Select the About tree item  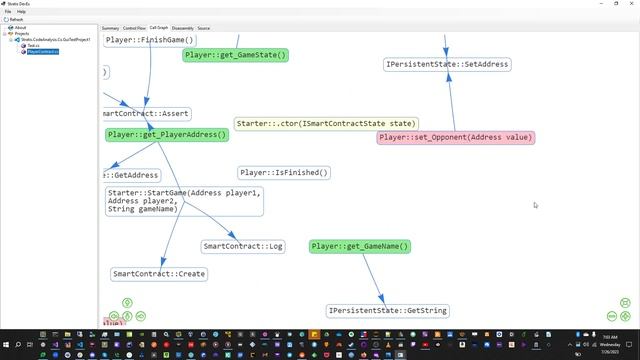tap(20, 27)
